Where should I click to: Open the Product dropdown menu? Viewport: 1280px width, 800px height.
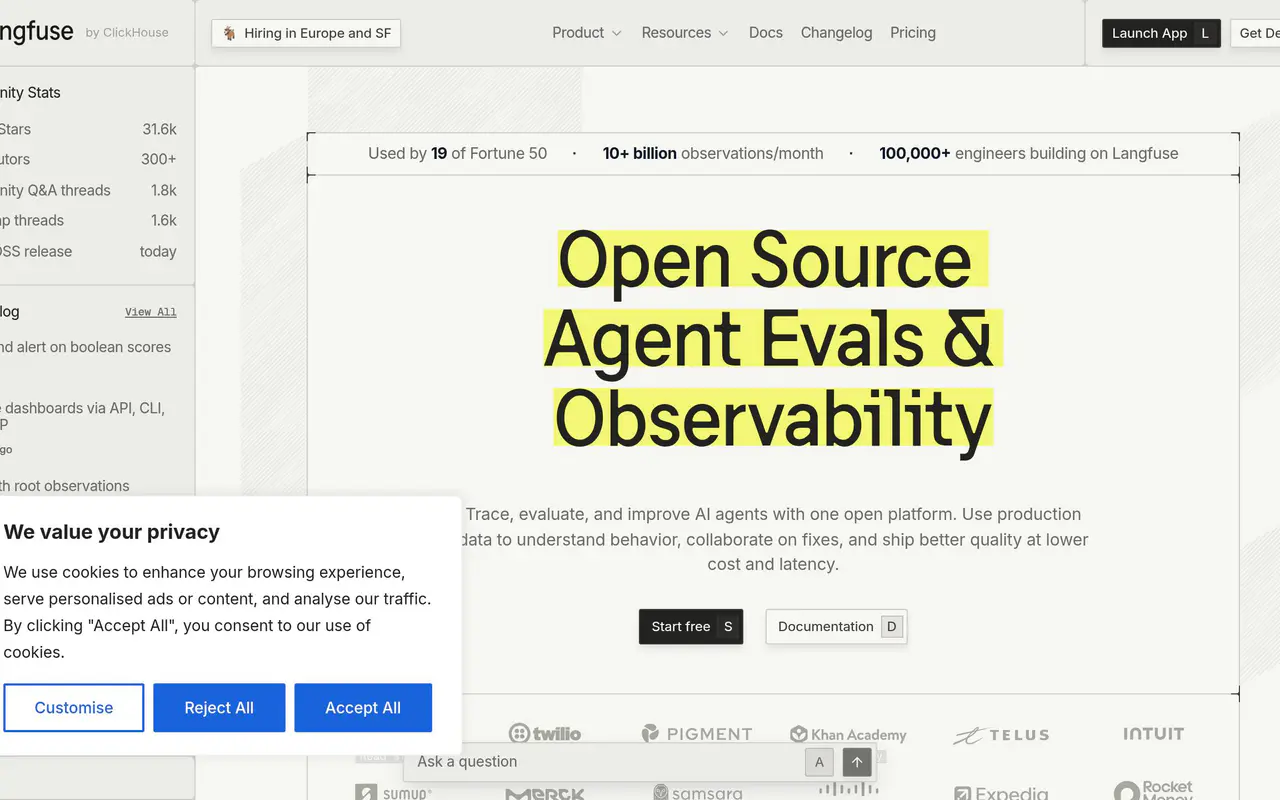coord(587,33)
